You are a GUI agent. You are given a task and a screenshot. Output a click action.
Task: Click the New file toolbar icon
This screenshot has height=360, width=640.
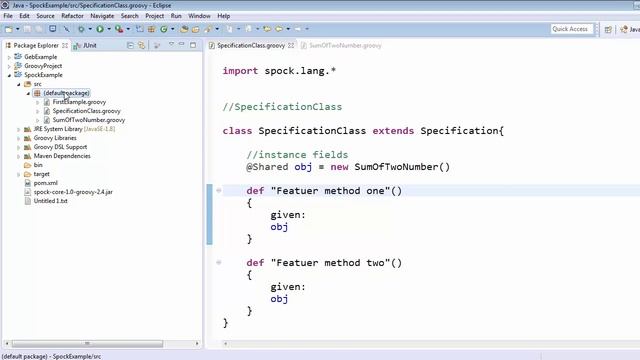[9, 29]
